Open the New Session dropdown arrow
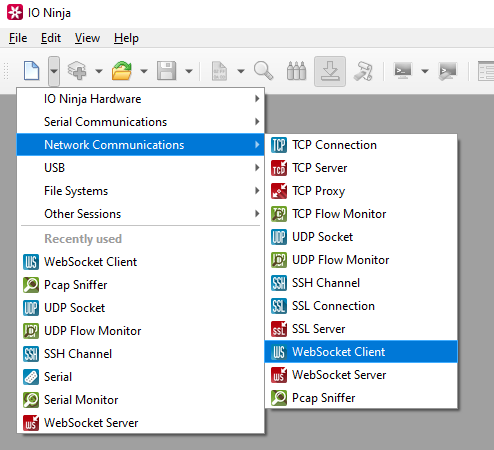 pos(54,71)
